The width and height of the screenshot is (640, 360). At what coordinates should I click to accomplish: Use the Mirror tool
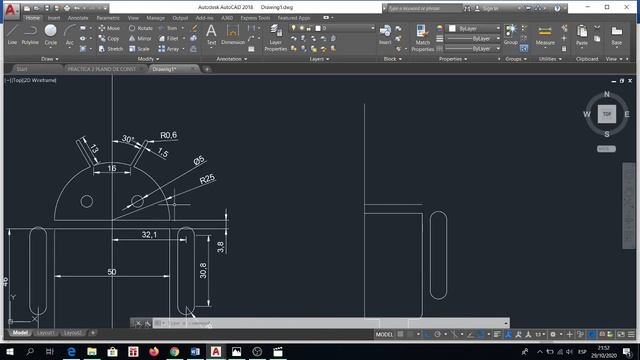coord(140,38)
